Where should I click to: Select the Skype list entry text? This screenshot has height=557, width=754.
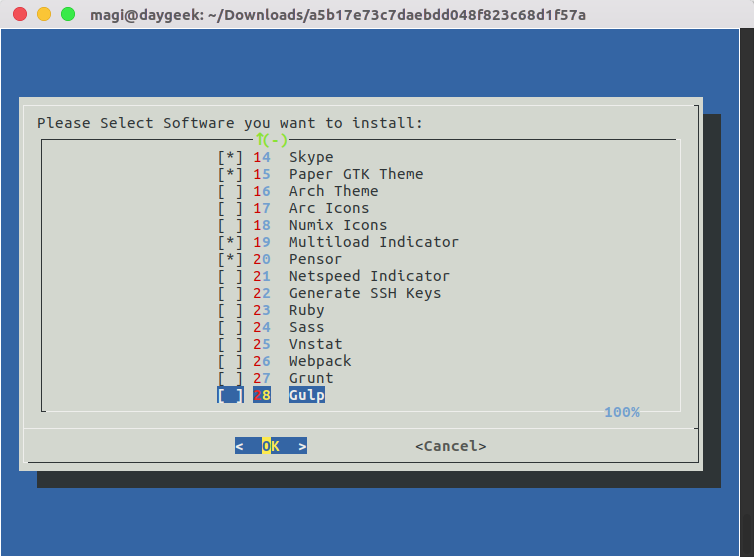pos(311,157)
